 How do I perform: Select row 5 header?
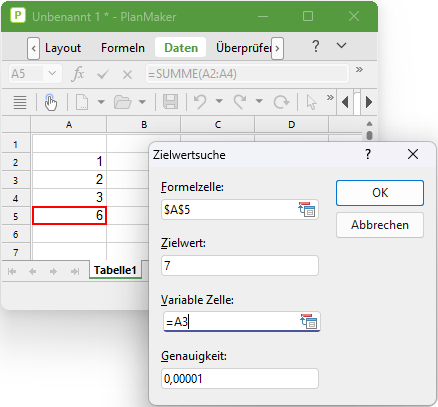click(16, 216)
